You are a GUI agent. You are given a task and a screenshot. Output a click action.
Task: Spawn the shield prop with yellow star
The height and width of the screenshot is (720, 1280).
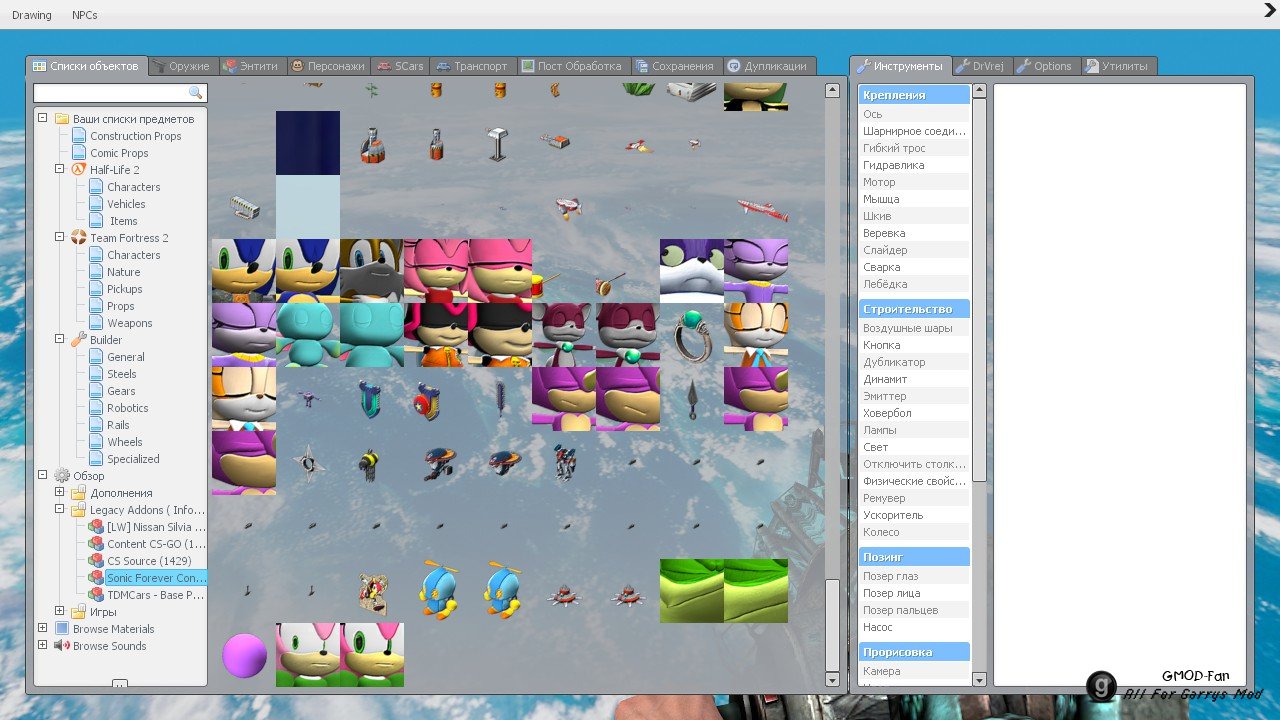pyautogui.click(x=427, y=399)
